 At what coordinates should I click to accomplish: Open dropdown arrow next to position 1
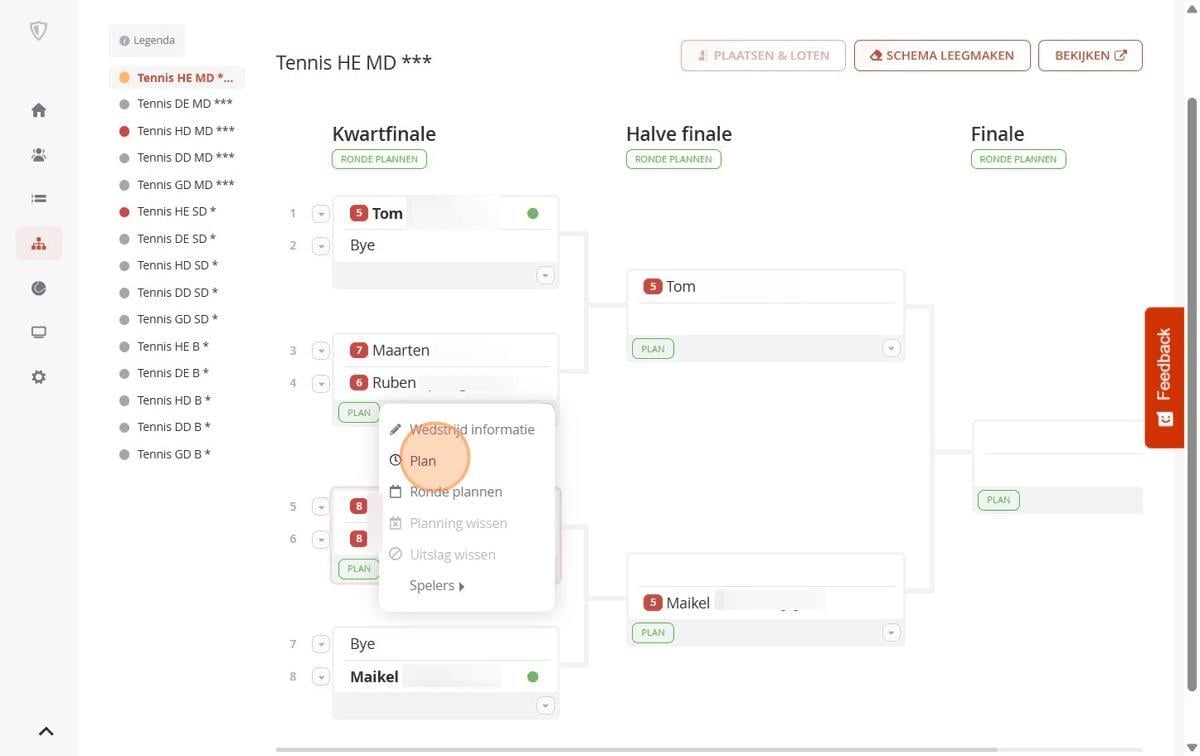click(x=321, y=213)
